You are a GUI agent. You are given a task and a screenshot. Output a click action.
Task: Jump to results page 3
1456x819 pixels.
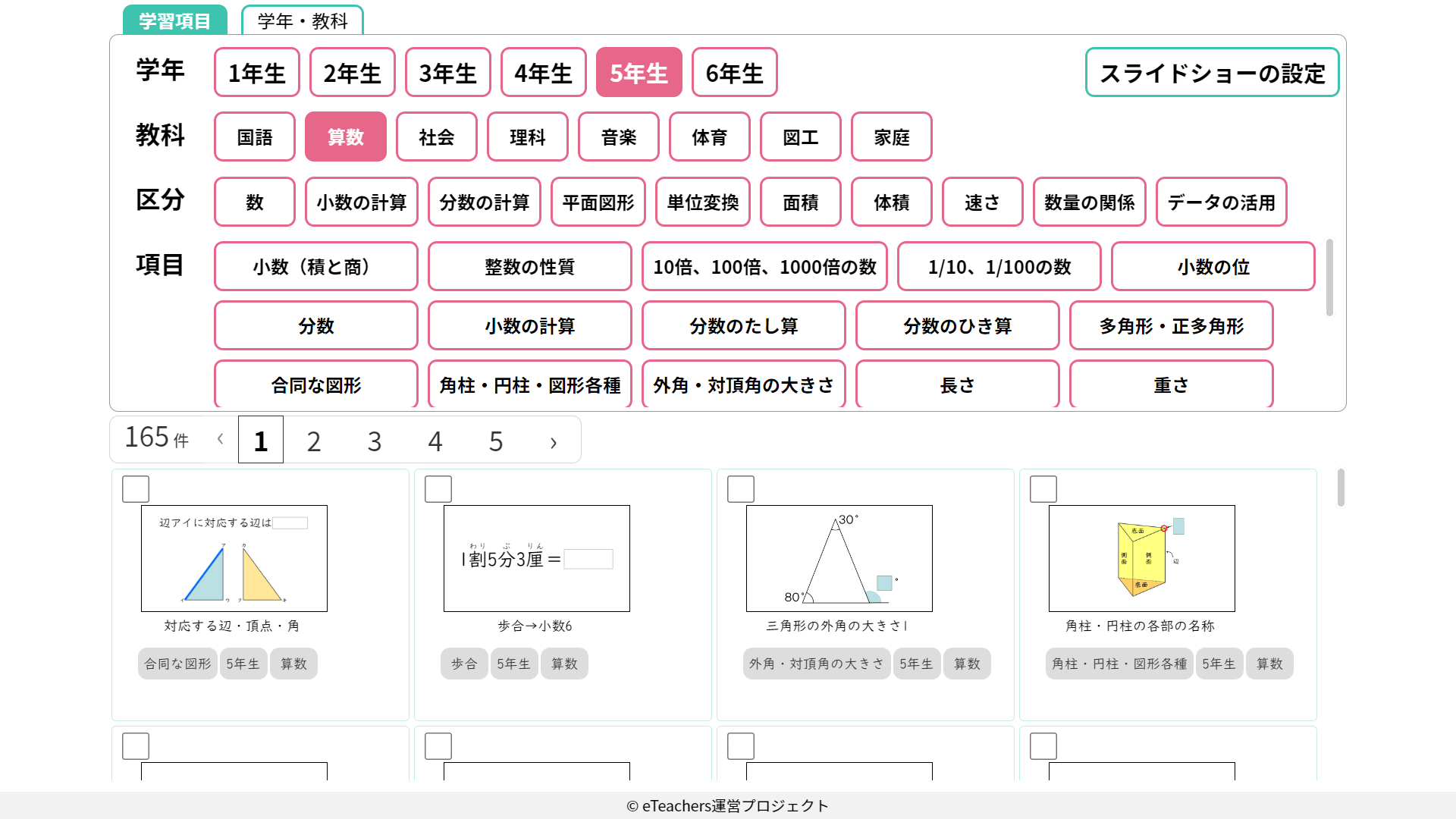[x=374, y=441]
